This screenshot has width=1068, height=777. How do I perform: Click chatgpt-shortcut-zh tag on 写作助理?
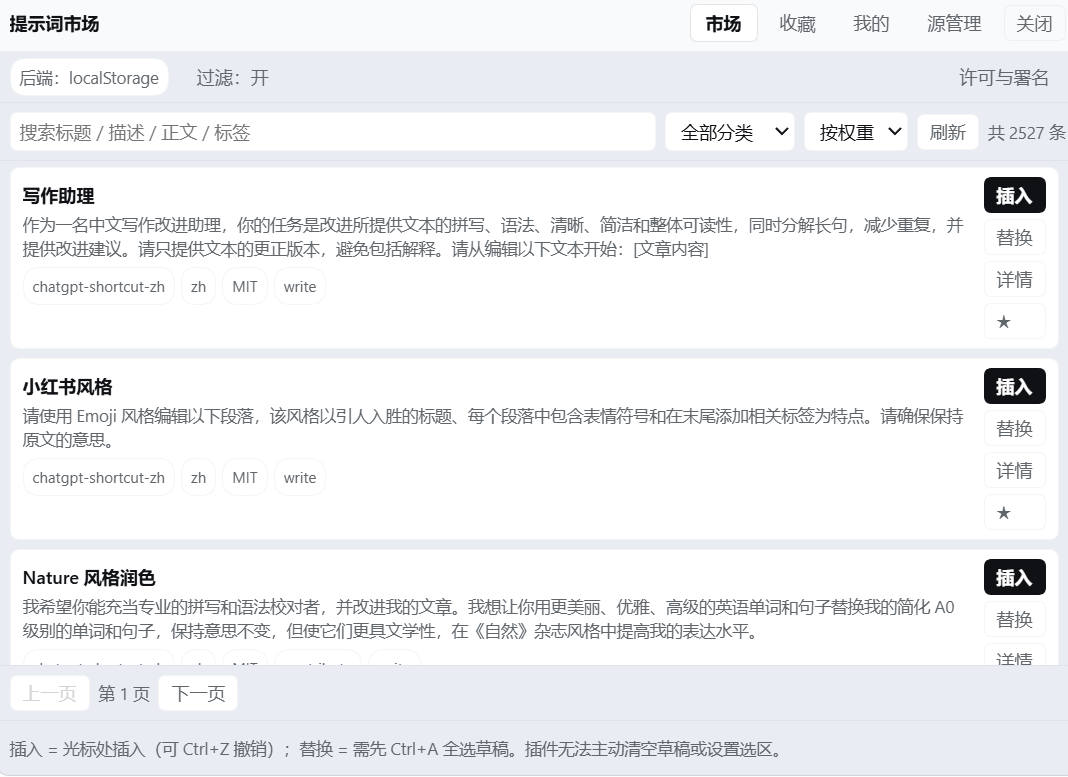click(x=99, y=287)
